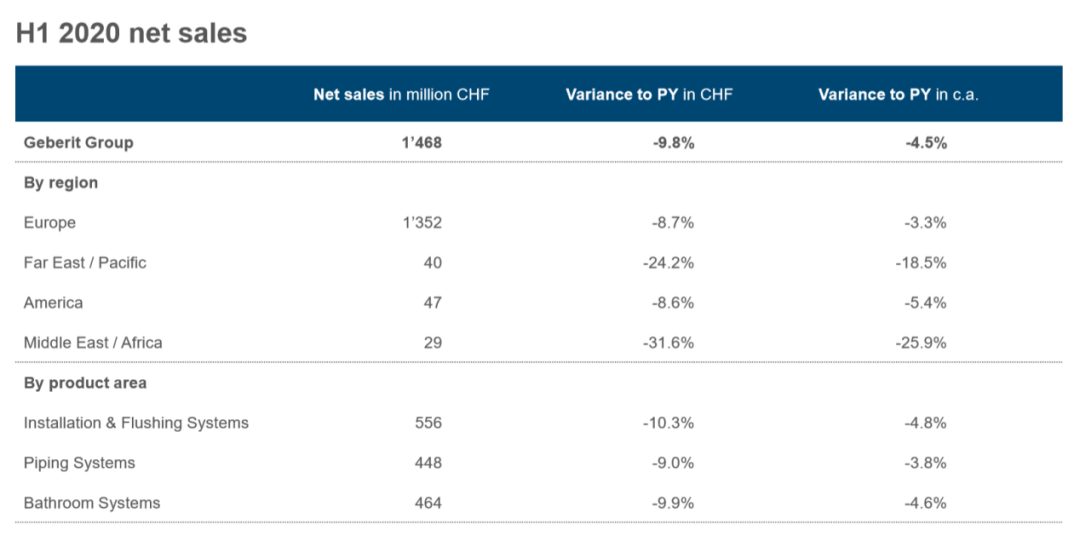This screenshot has height=536, width=1080.
Task: Click the -24.2% variance cell
Action: tap(669, 263)
